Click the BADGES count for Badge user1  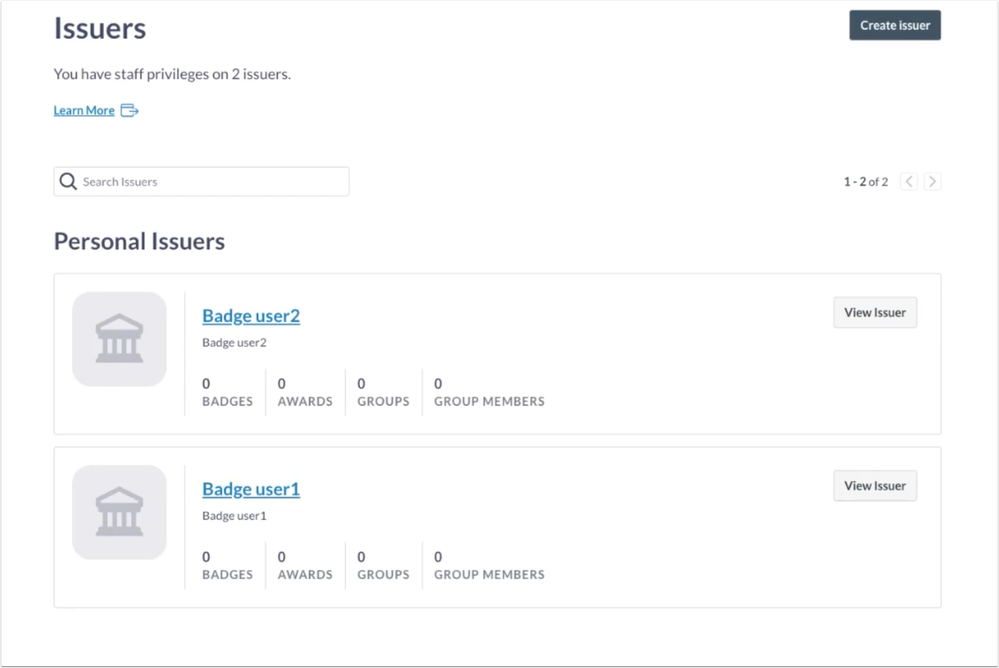click(226, 565)
